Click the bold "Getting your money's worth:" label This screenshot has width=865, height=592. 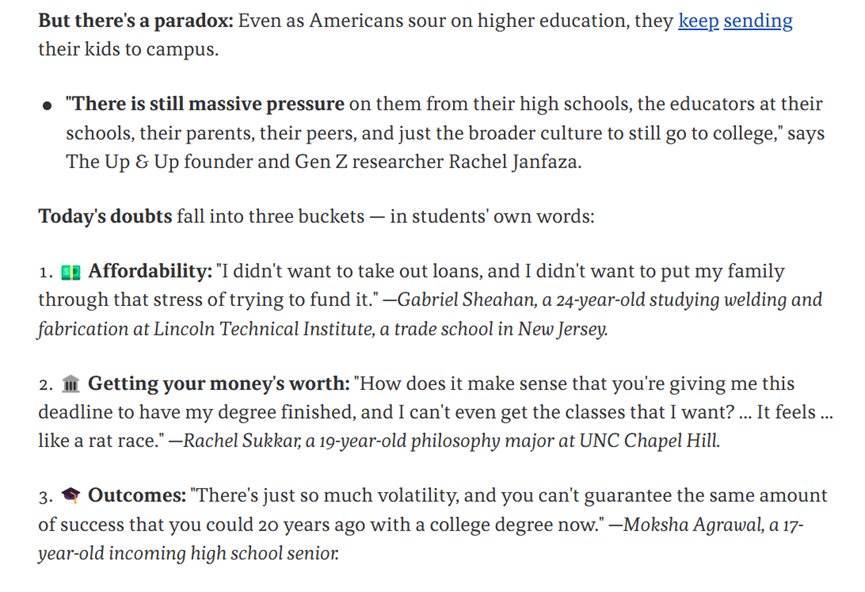tap(219, 383)
